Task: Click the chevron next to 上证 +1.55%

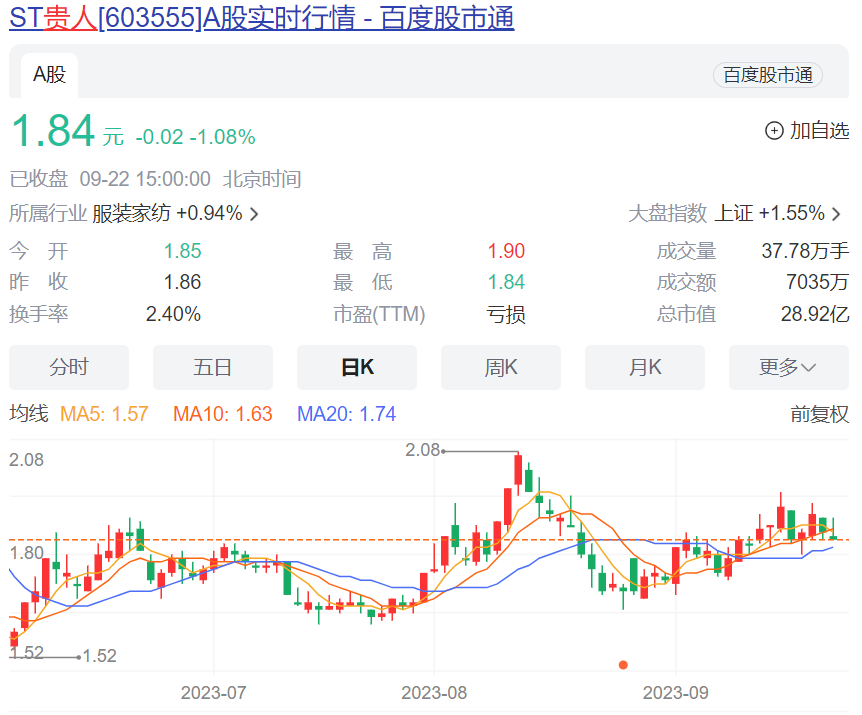Action: (836, 214)
